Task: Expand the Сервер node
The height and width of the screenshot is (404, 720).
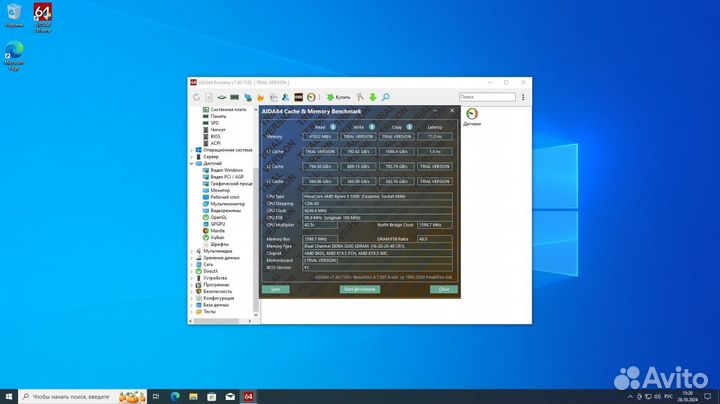Action: pos(191,157)
